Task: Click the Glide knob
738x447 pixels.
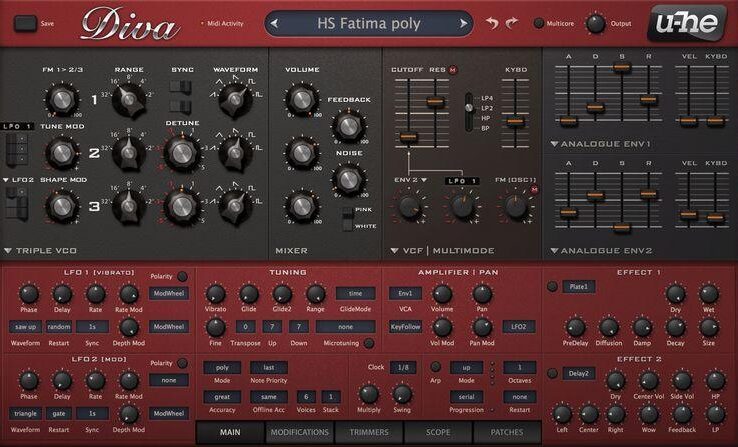Action: coord(249,294)
